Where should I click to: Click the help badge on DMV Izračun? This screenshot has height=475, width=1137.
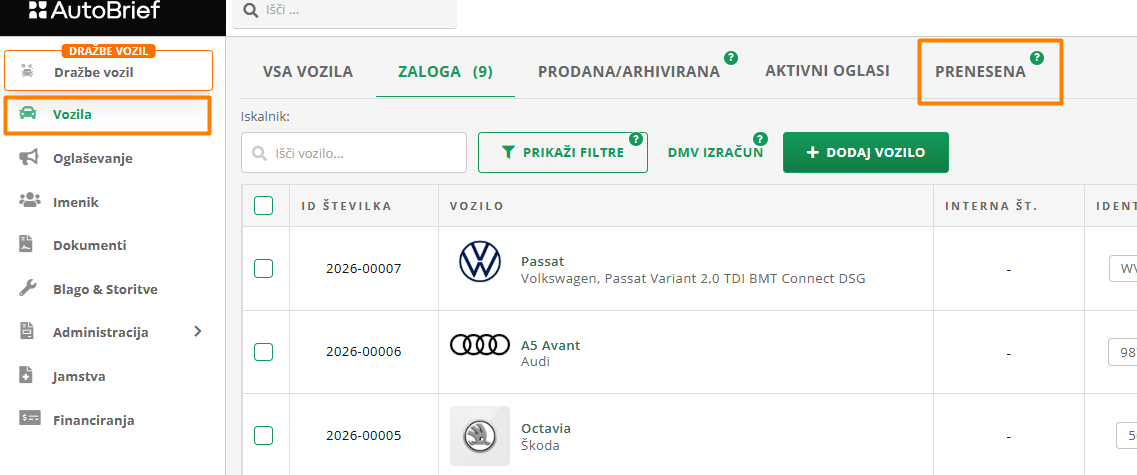760,139
